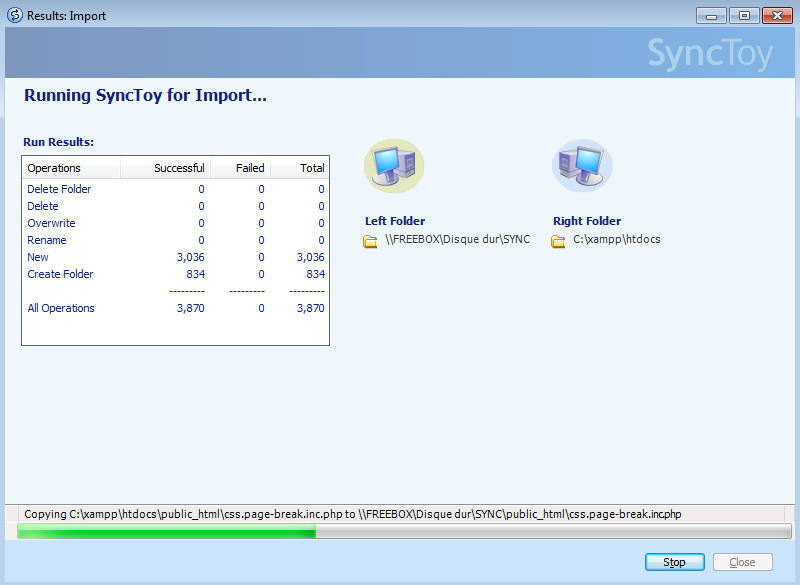This screenshot has height=585, width=800.
Task: Minimize the Results: Import window
Action: point(711,16)
